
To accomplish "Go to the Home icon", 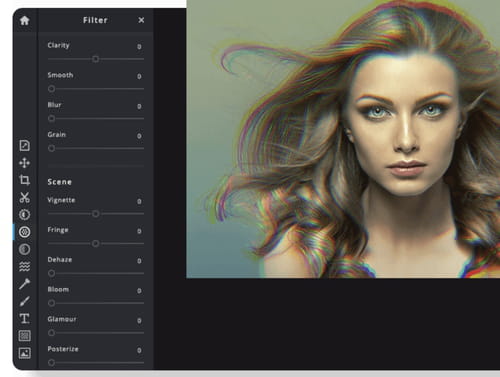I will (24, 21).
